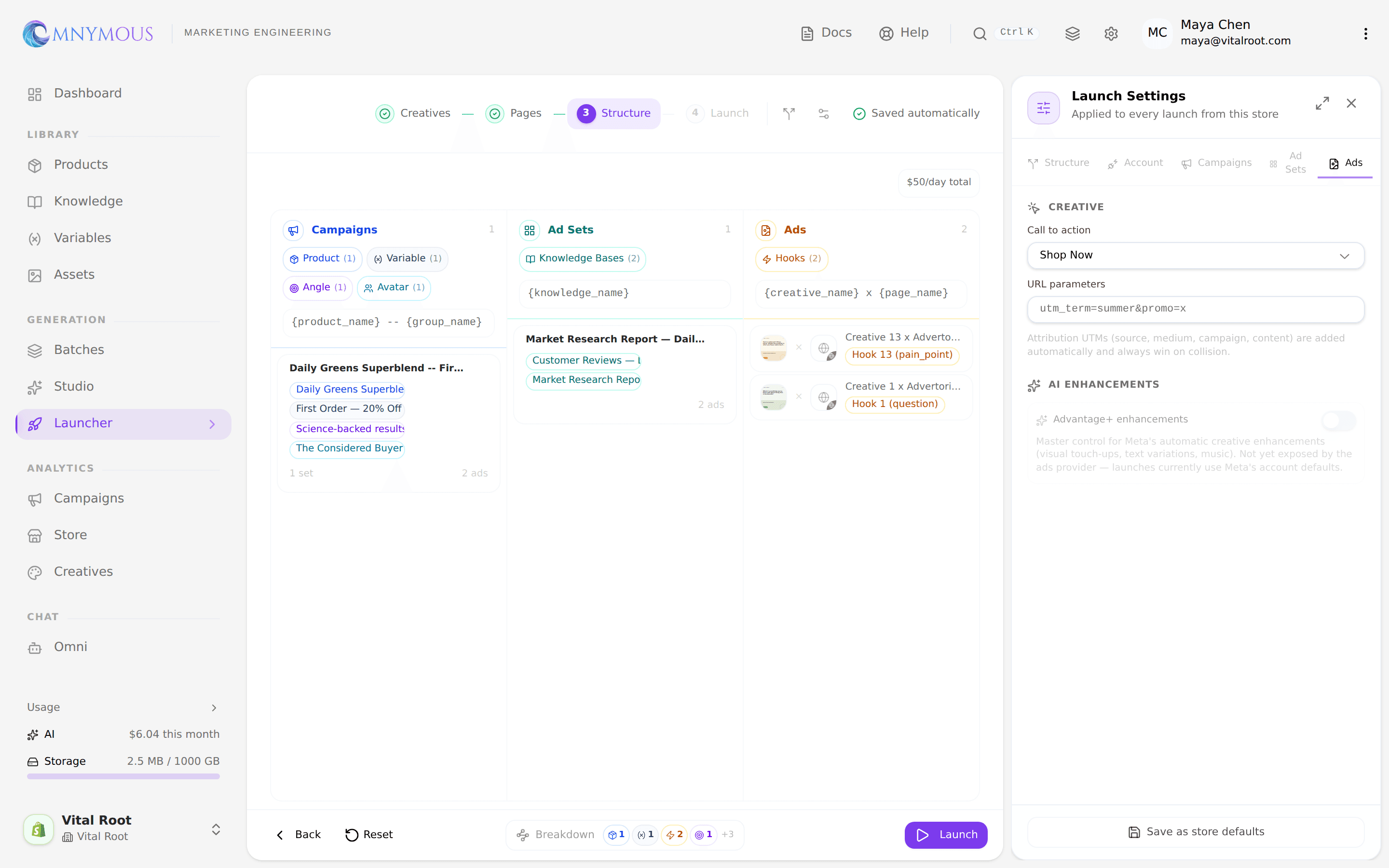The width and height of the screenshot is (1389, 868).
Task: Open settings gear icon
Action: 1111,34
